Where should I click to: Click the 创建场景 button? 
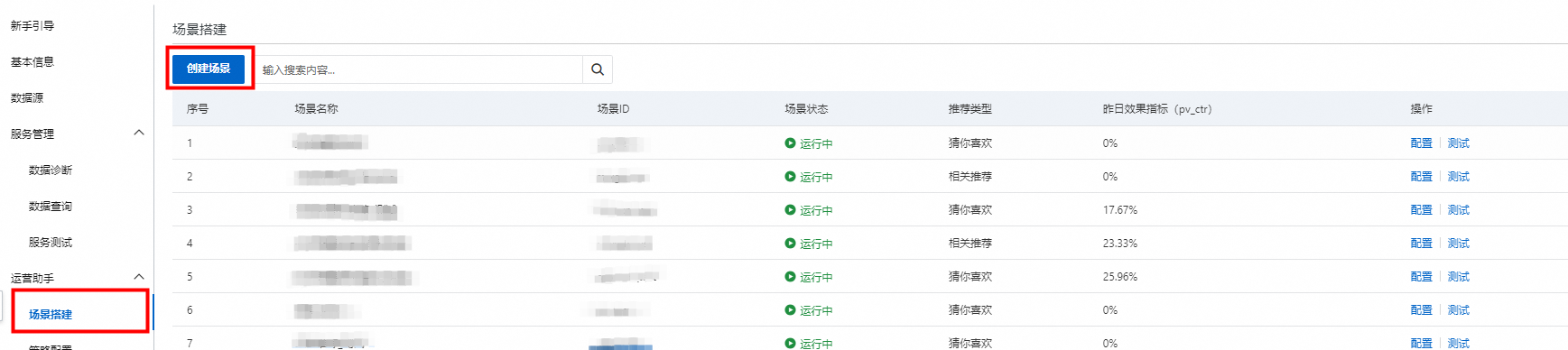click(209, 69)
